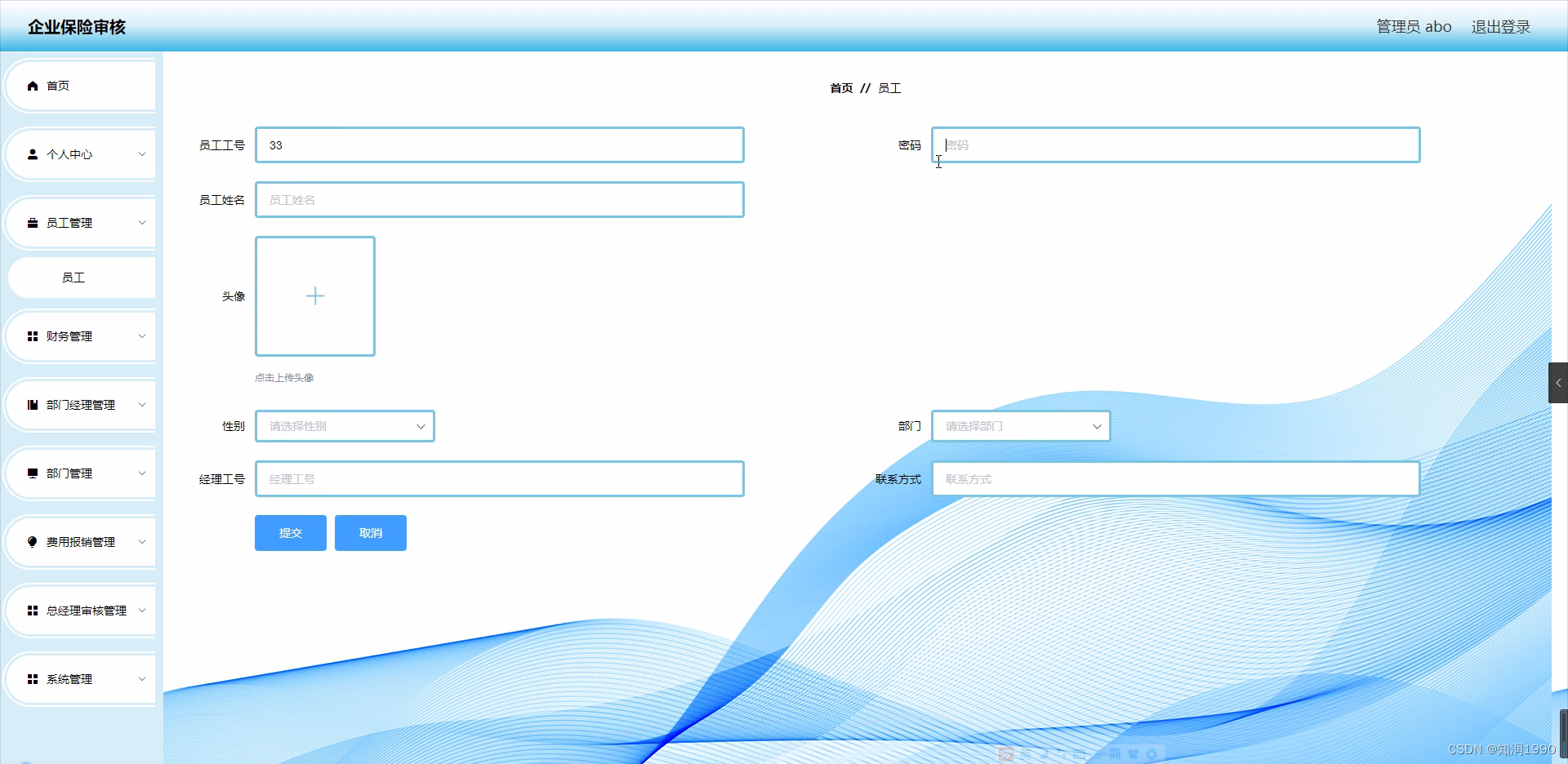Click the 个人中心 person icon
The height and width of the screenshot is (764, 1568).
coord(33,154)
